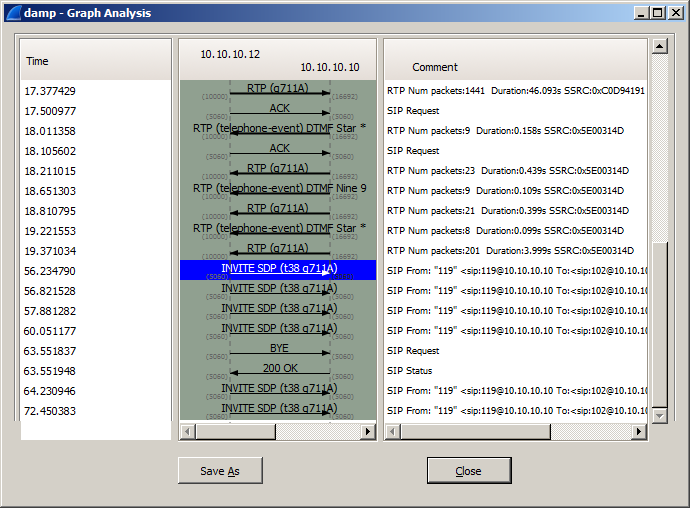Maximize the Graph Analysis window

(x=656, y=13)
